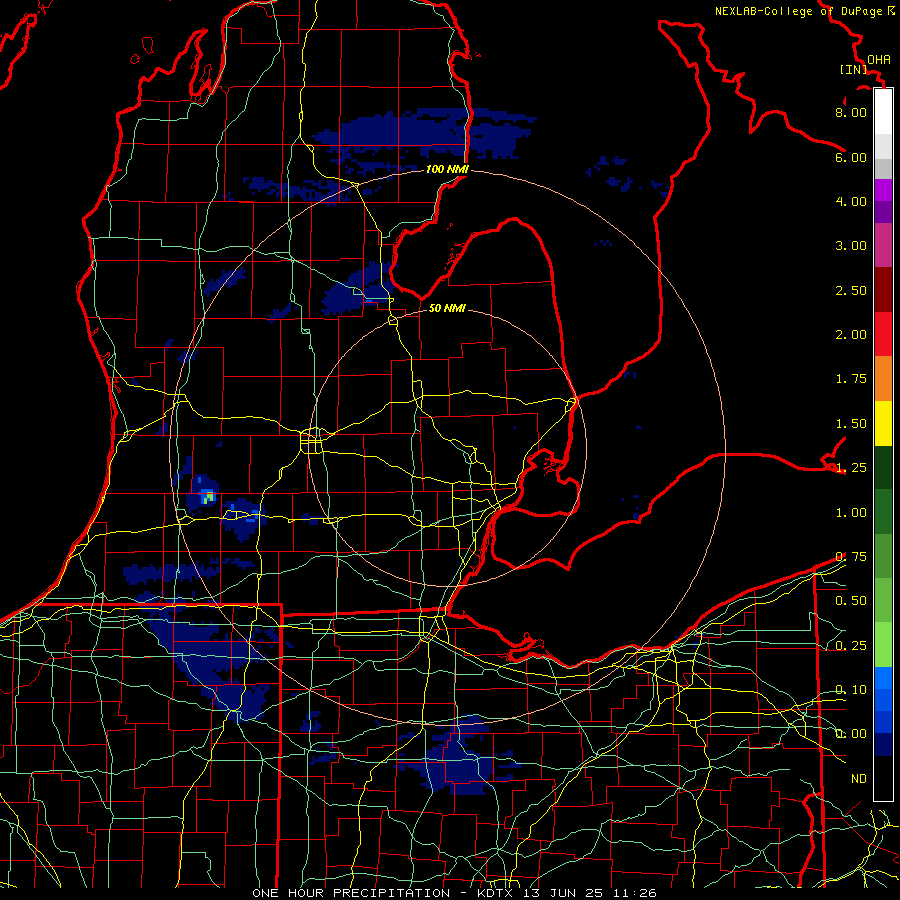
Task: Click the 6.00 legend value
Action: point(851,157)
